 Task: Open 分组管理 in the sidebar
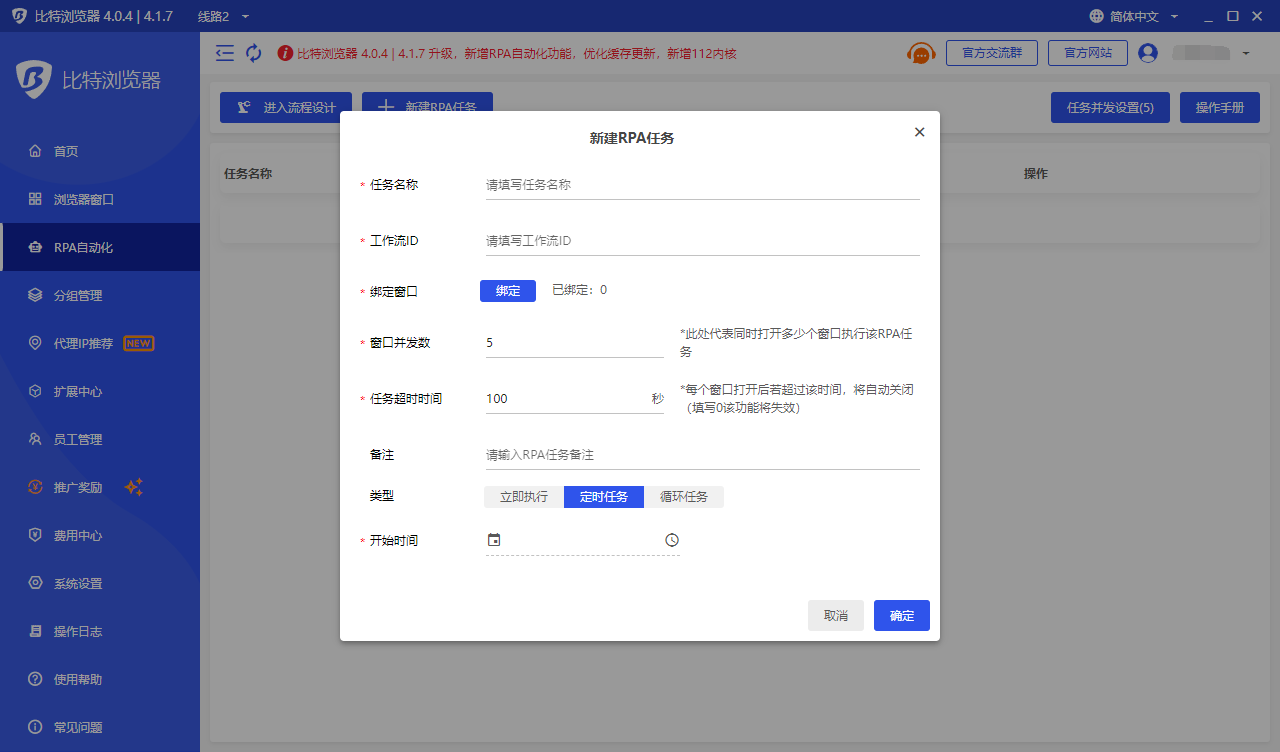point(100,295)
